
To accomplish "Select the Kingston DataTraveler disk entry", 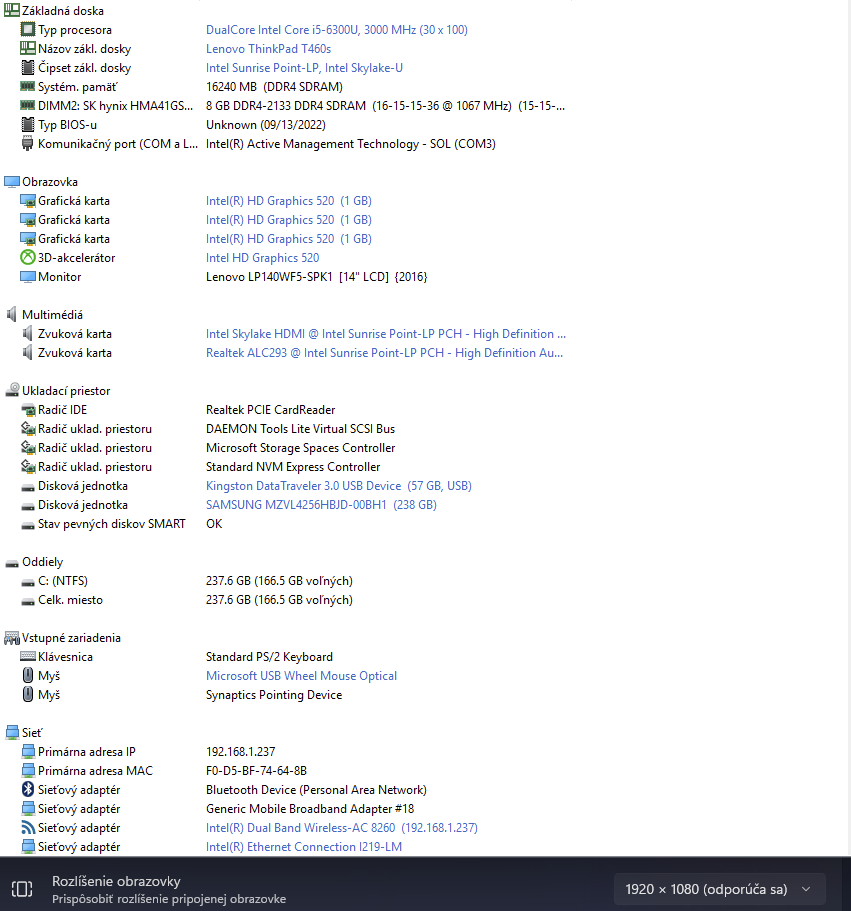I will click(x=337, y=485).
